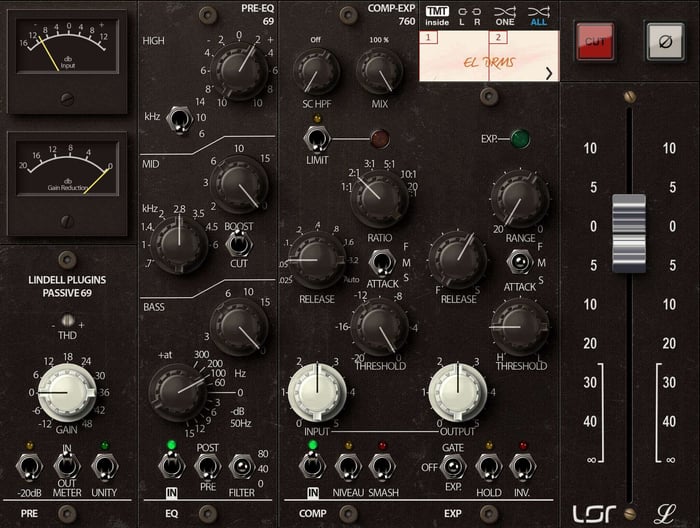Toggle the COMP IN switch
Screen dimensions: 700x528
click(x=312, y=466)
